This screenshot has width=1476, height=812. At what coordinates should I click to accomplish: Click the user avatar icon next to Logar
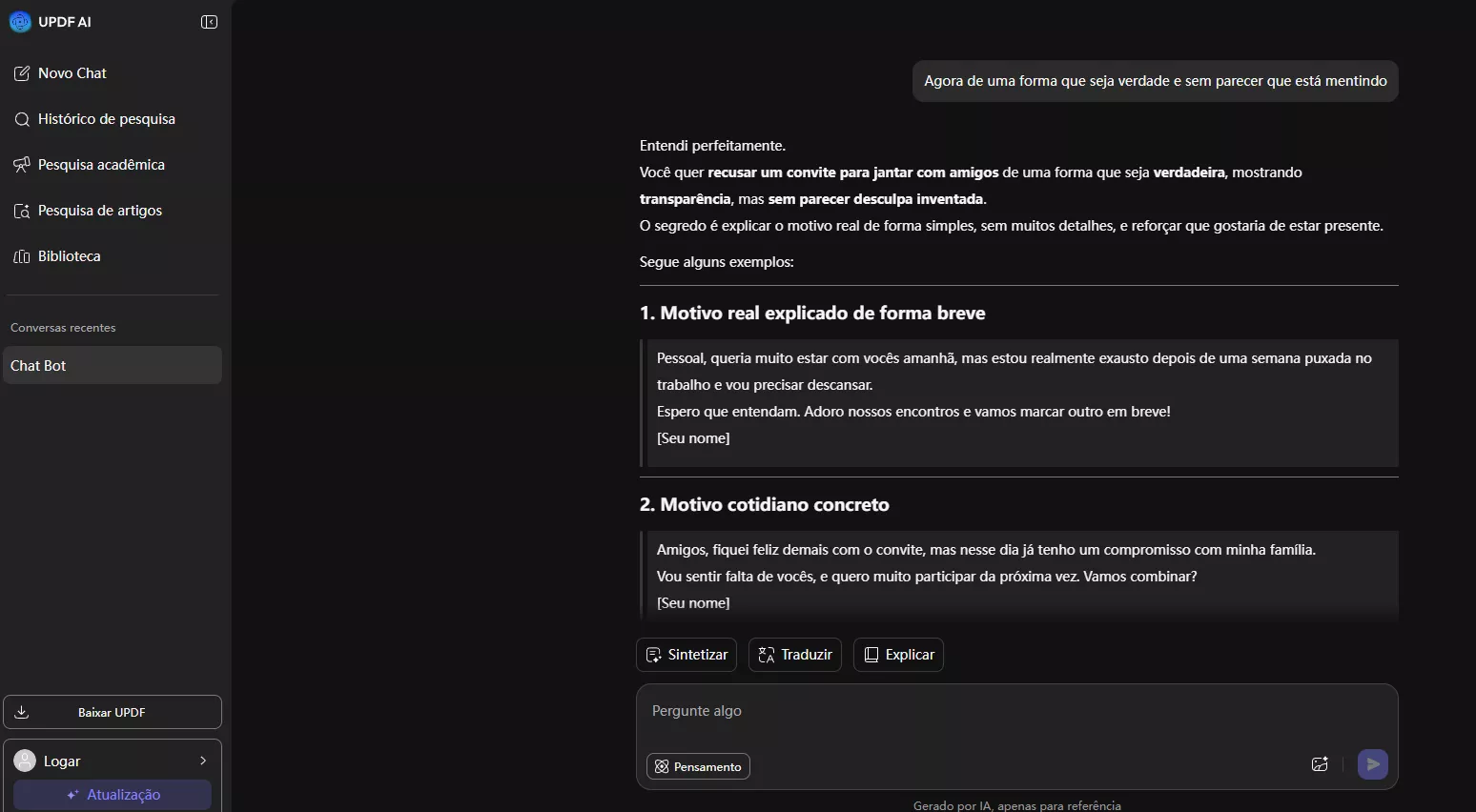pos(25,761)
